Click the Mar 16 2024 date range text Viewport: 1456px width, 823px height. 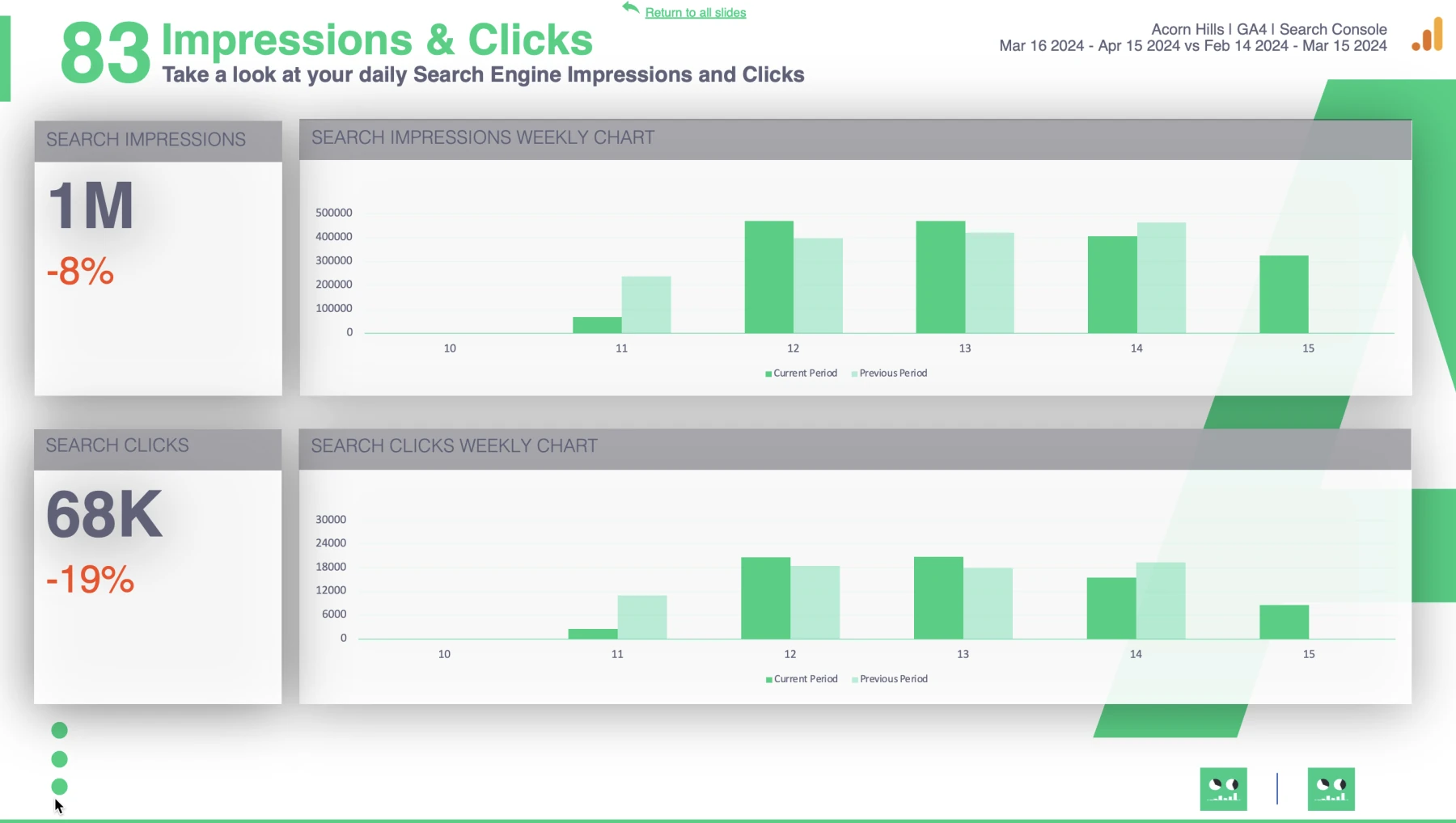pyautogui.click(x=1193, y=46)
